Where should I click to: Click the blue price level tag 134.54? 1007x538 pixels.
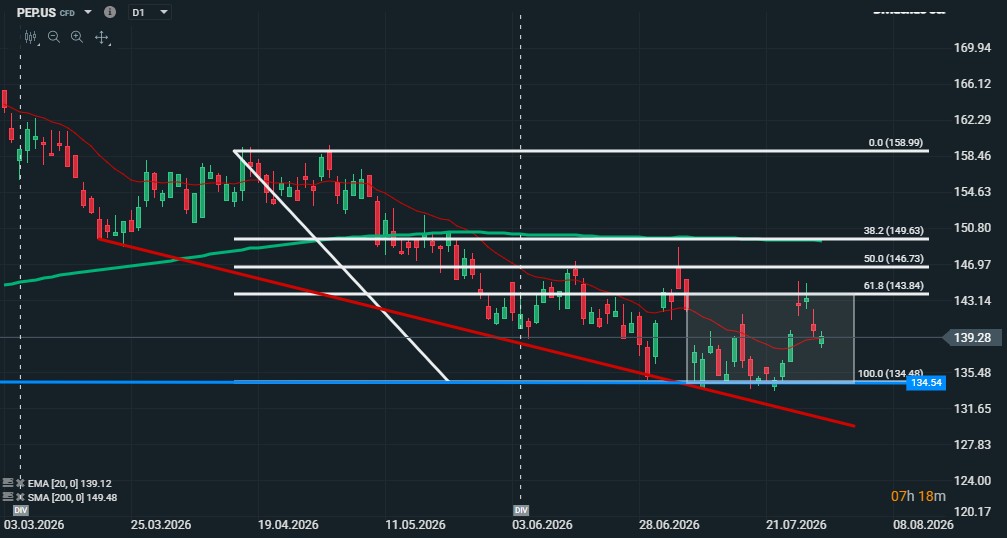(x=925, y=383)
